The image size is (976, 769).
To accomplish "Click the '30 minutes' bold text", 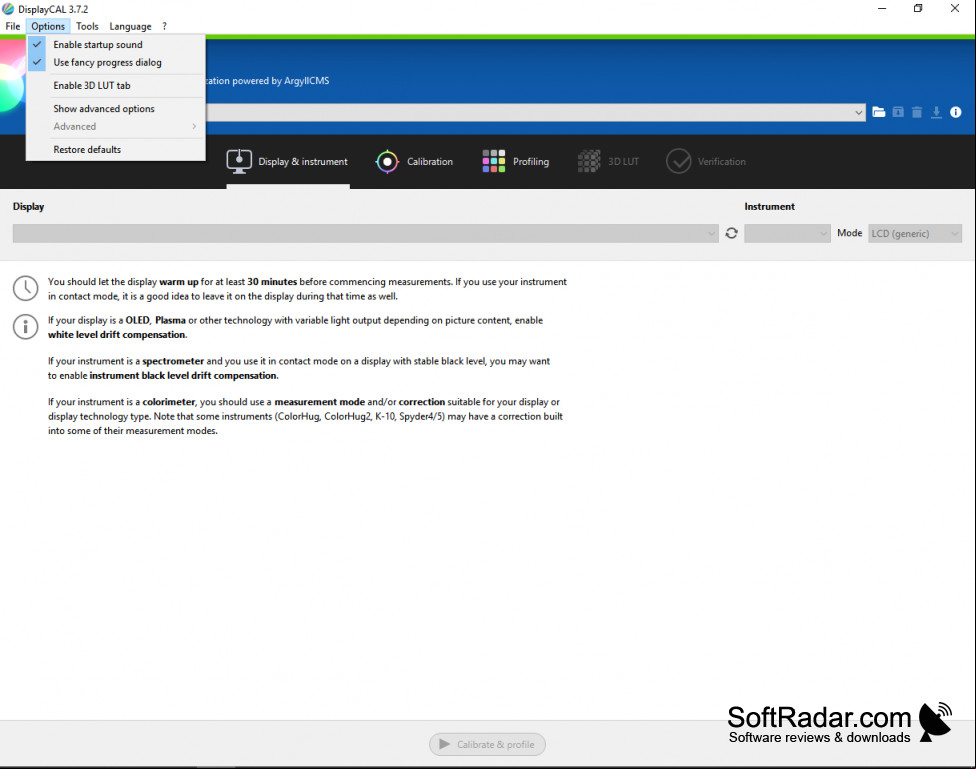I will click(272, 281).
